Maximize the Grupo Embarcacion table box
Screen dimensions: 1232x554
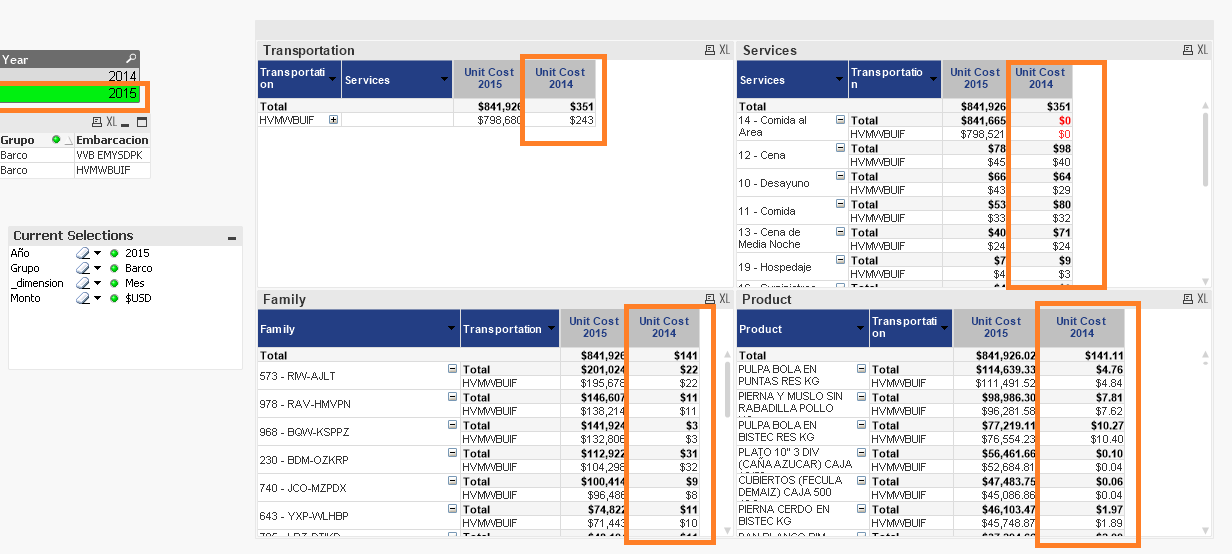click(x=142, y=122)
